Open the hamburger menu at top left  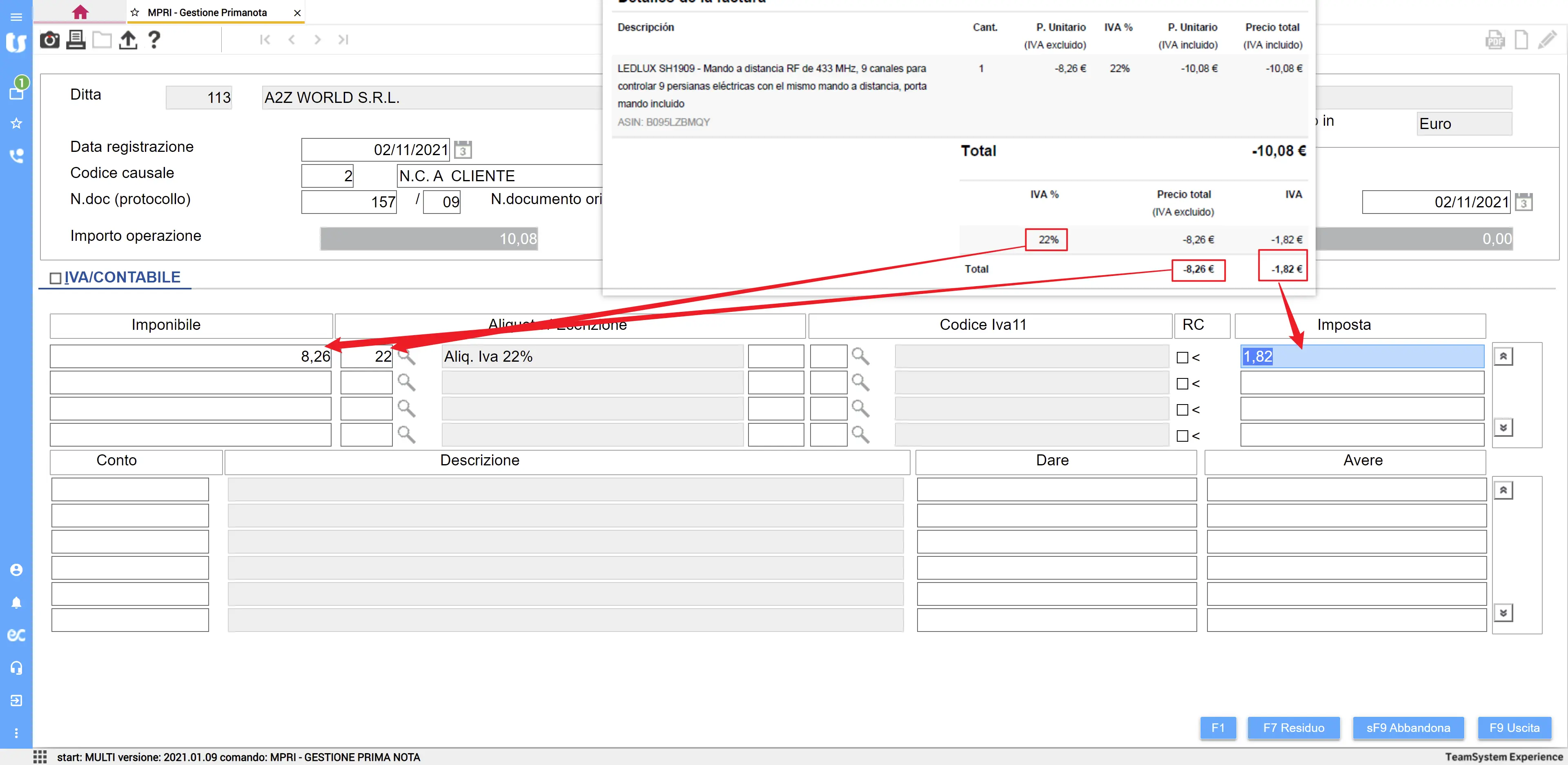coord(16,17)
